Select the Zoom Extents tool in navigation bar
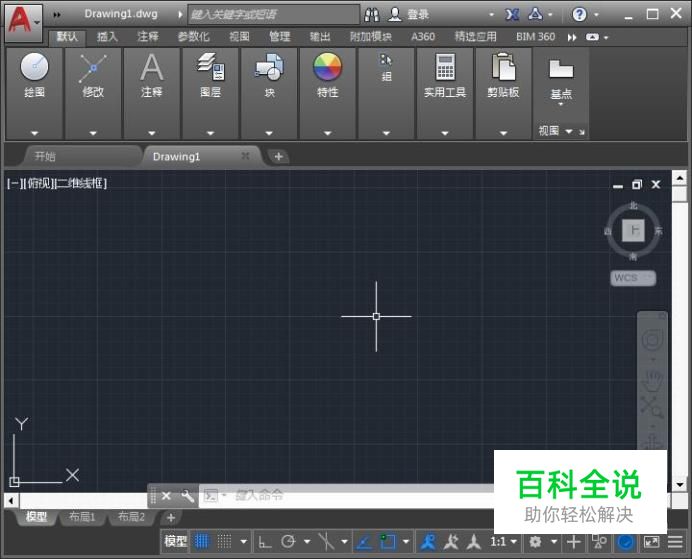Viewport: 692px width, 559px height. (652, 407)
